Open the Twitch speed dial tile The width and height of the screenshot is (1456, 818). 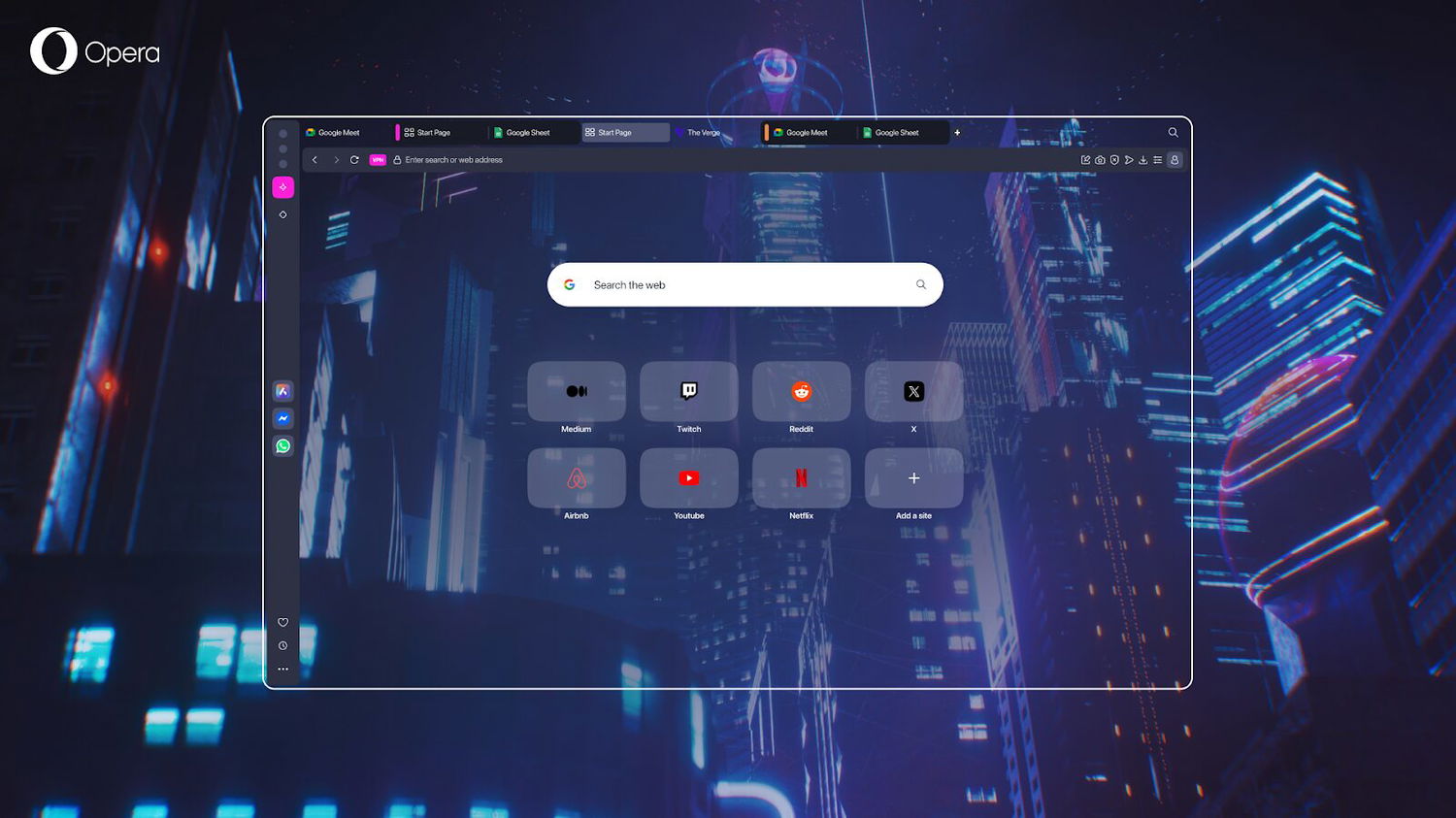[689, 391]
